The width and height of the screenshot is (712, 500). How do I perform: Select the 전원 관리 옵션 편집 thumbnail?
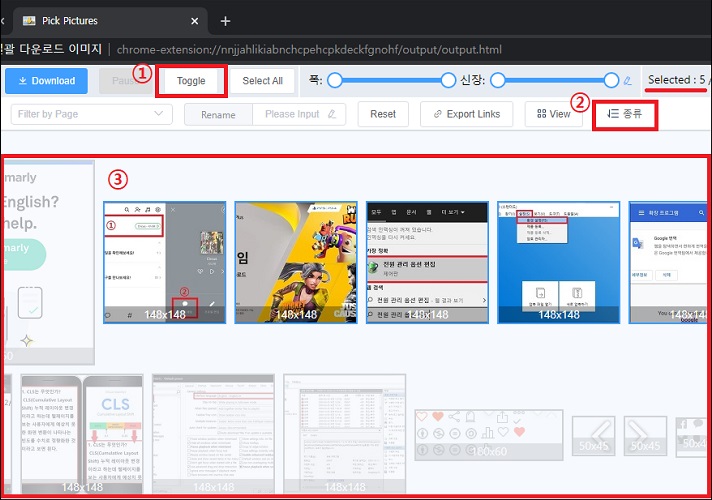pos(427,262)
